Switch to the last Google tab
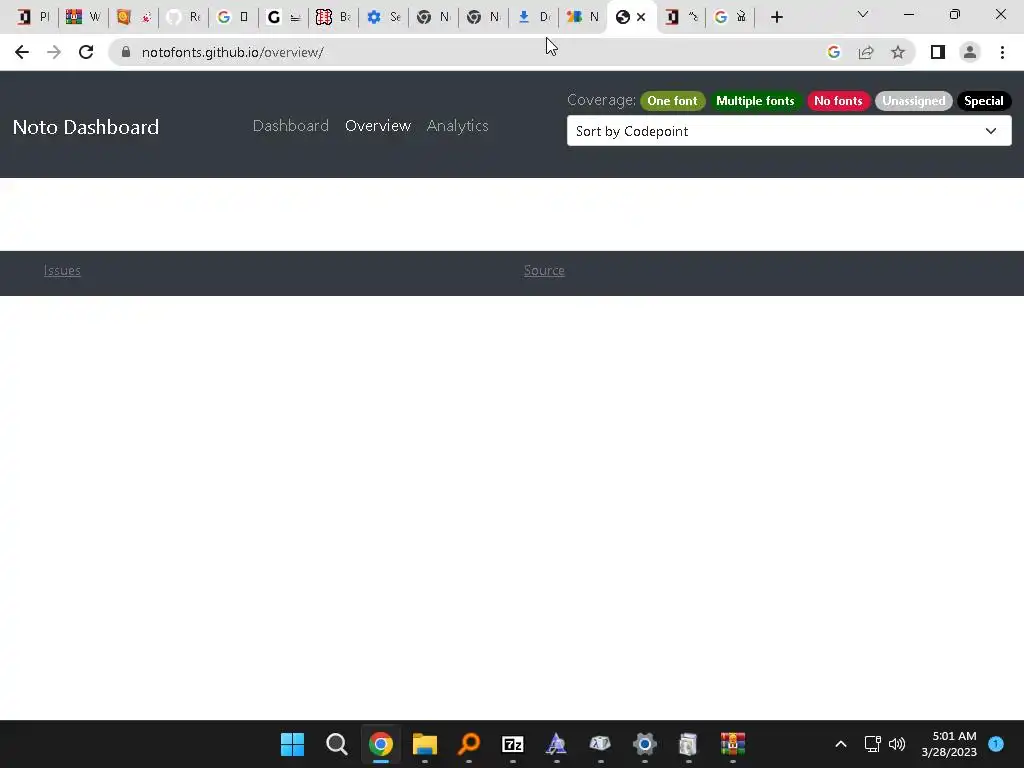The height and width of the screenshot is (768, 1024). tap(729, 17)
